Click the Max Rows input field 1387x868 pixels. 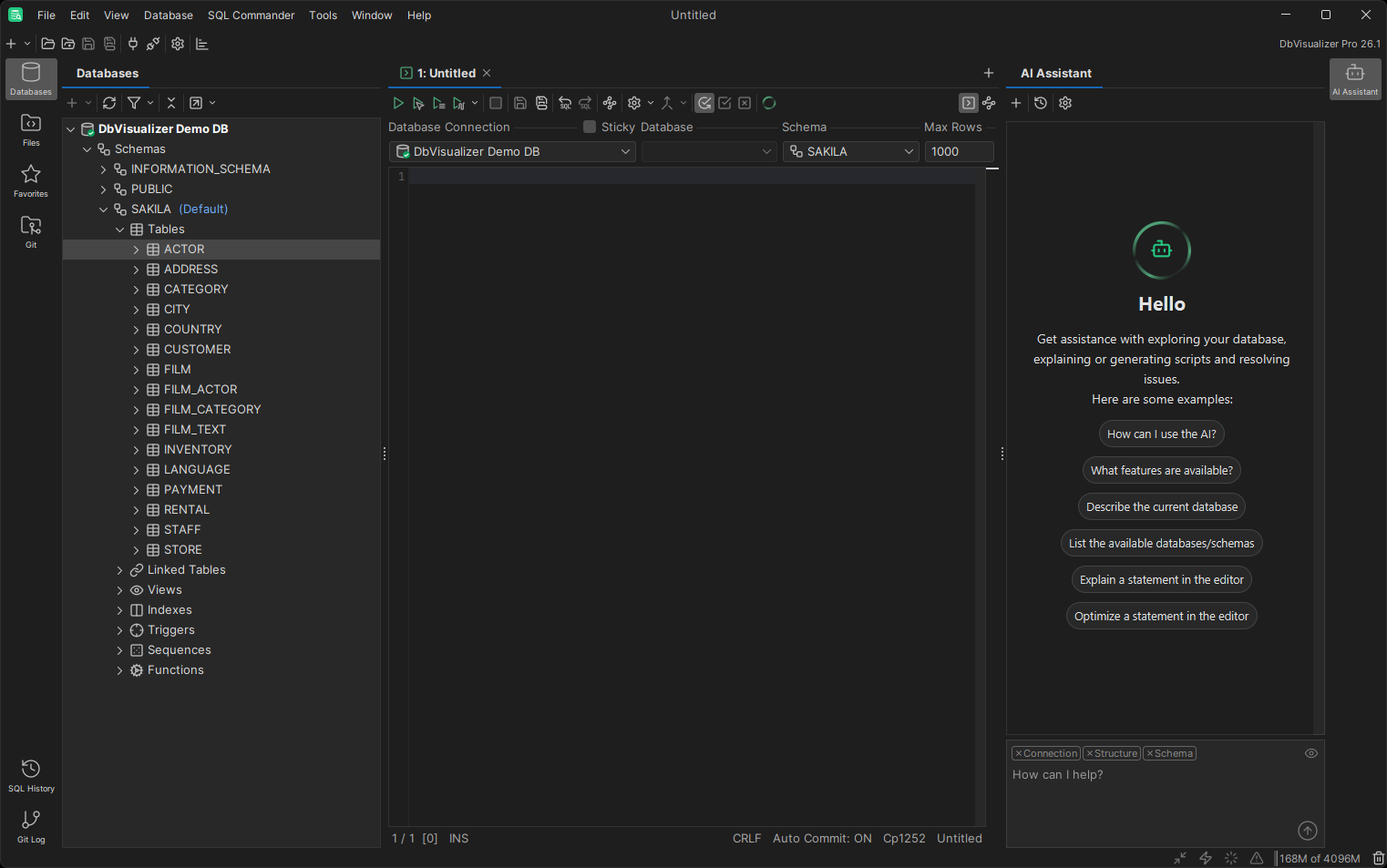(959, 151)
